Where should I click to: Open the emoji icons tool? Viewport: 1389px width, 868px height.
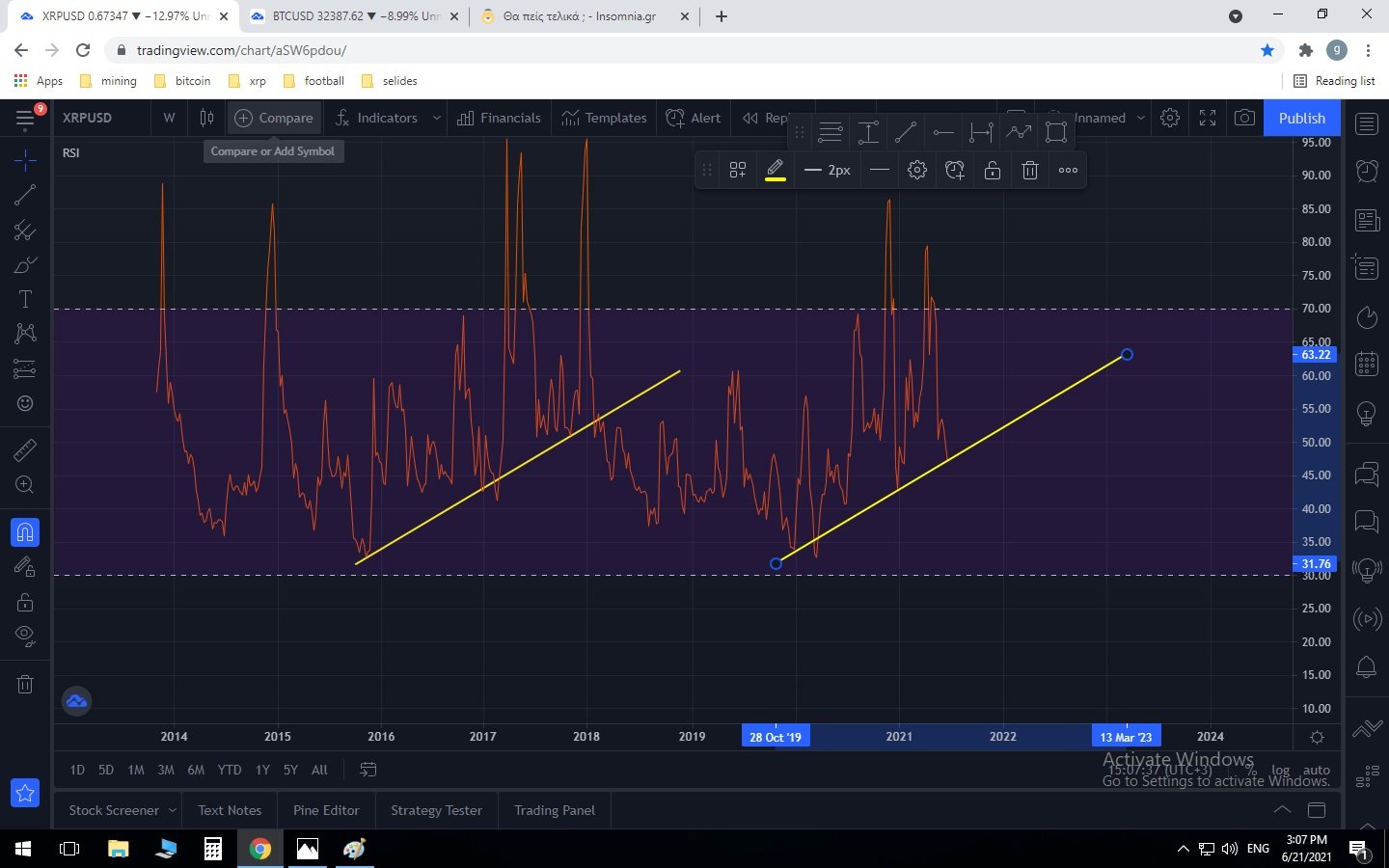click(25, 403)
